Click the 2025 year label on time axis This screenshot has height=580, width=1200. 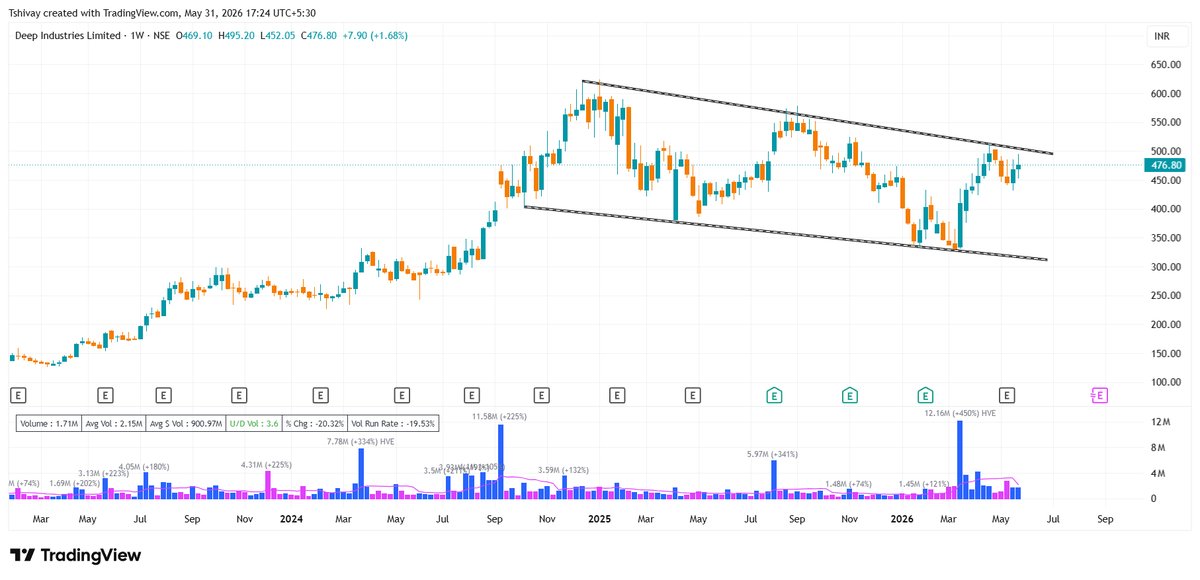599,520
